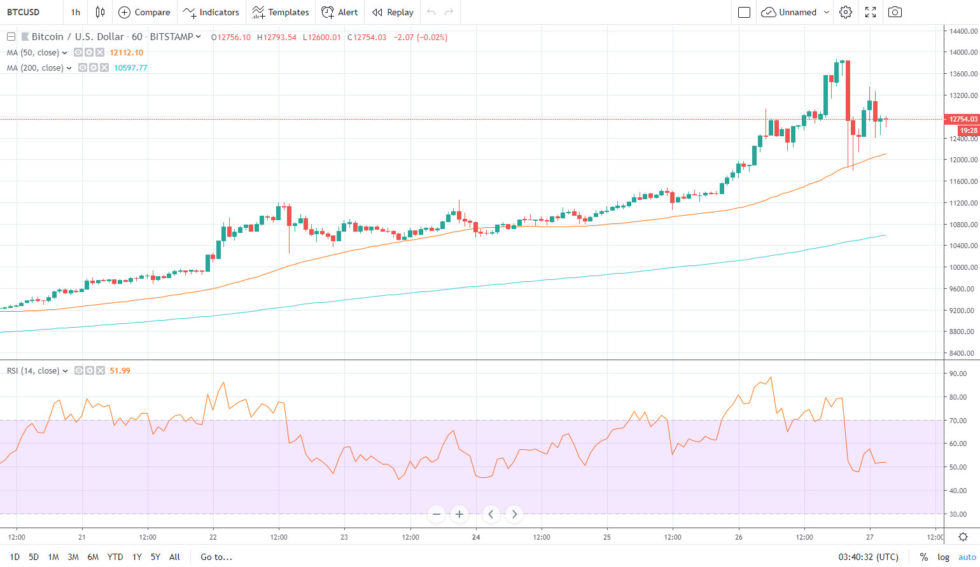Viewport: 980px width, 567px height.
Task: Set date range to 6M
Action: [x=92, y=557]
